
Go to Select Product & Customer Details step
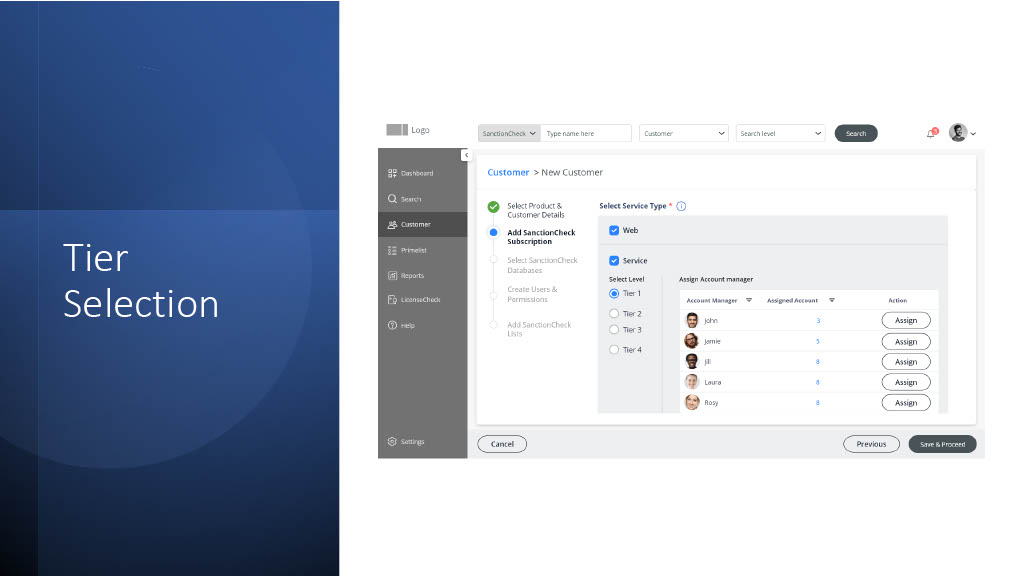pos(536,210)
